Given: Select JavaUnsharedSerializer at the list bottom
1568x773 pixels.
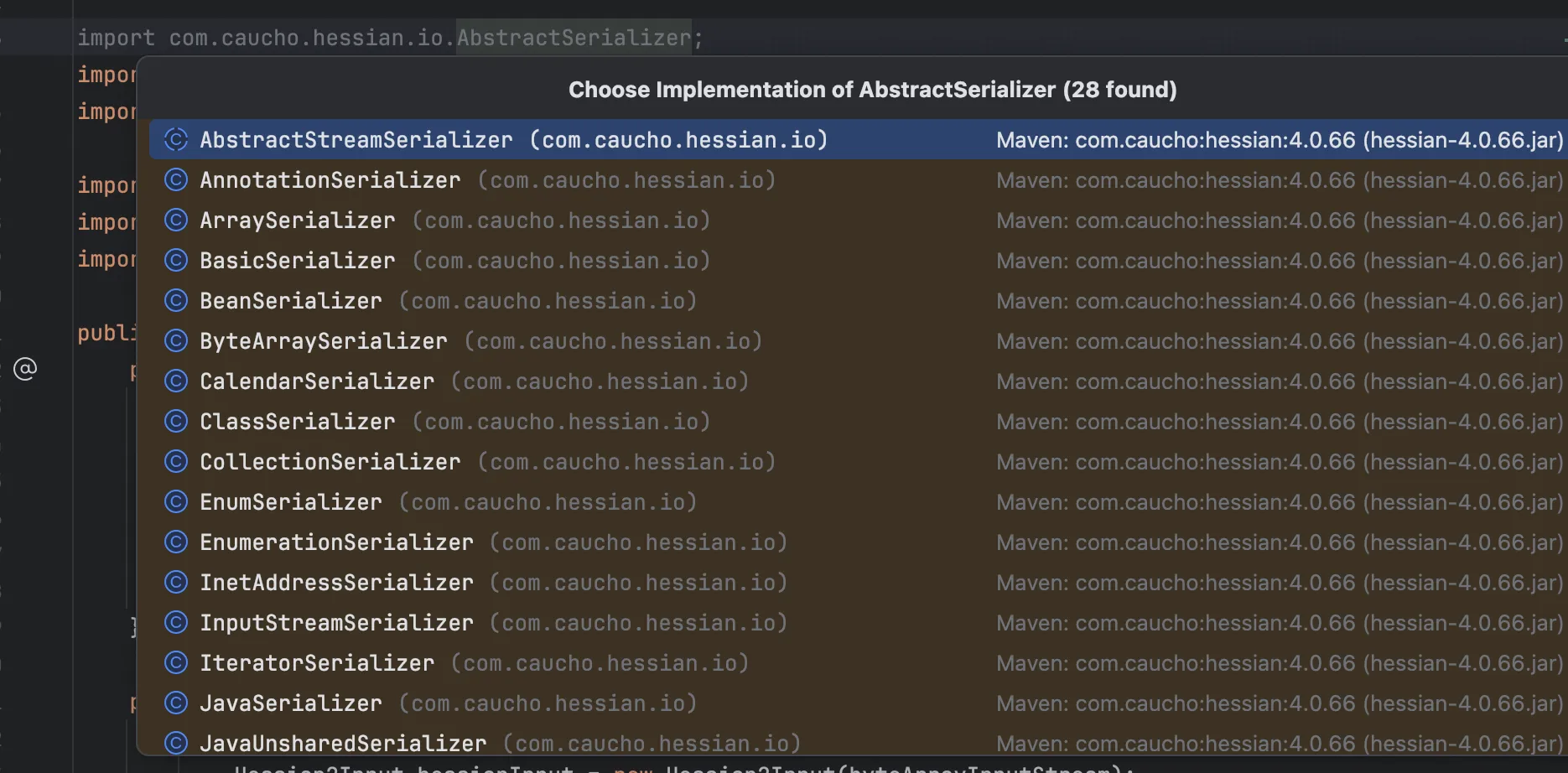Looking at the screenshot, I should (x=343, y=744).
